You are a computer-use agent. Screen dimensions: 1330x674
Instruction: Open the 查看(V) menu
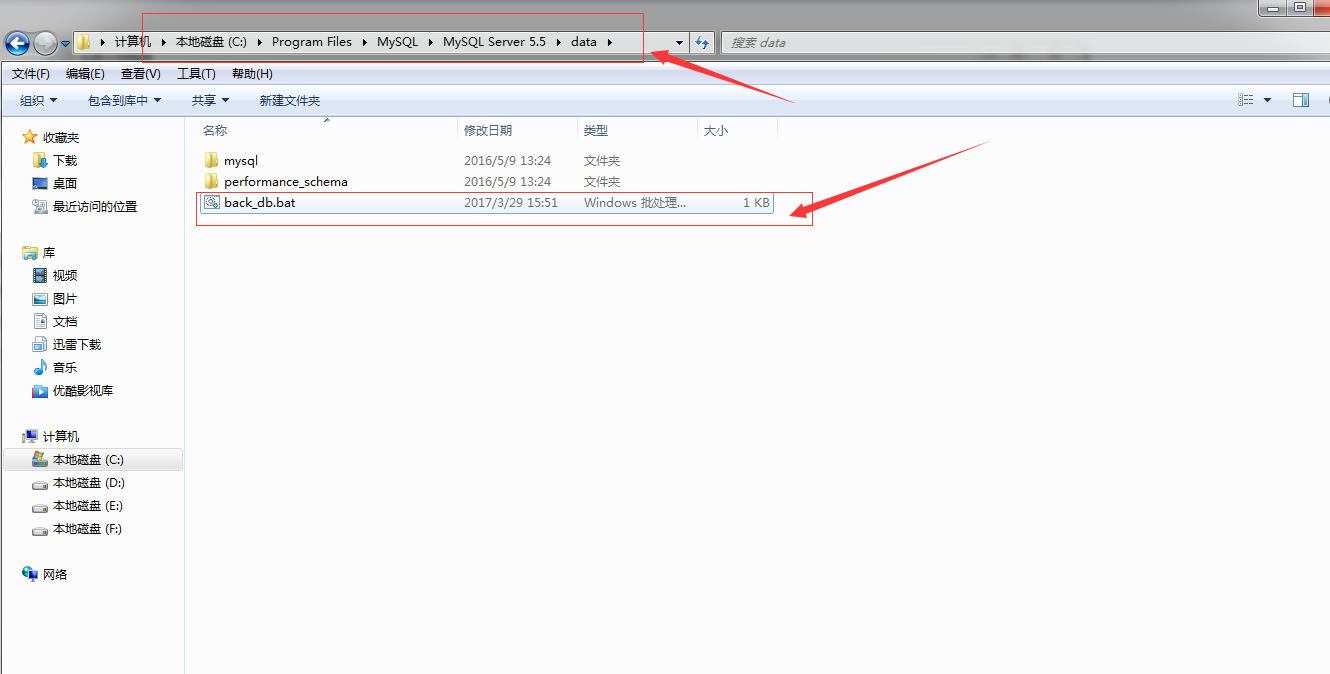[141, 74]
